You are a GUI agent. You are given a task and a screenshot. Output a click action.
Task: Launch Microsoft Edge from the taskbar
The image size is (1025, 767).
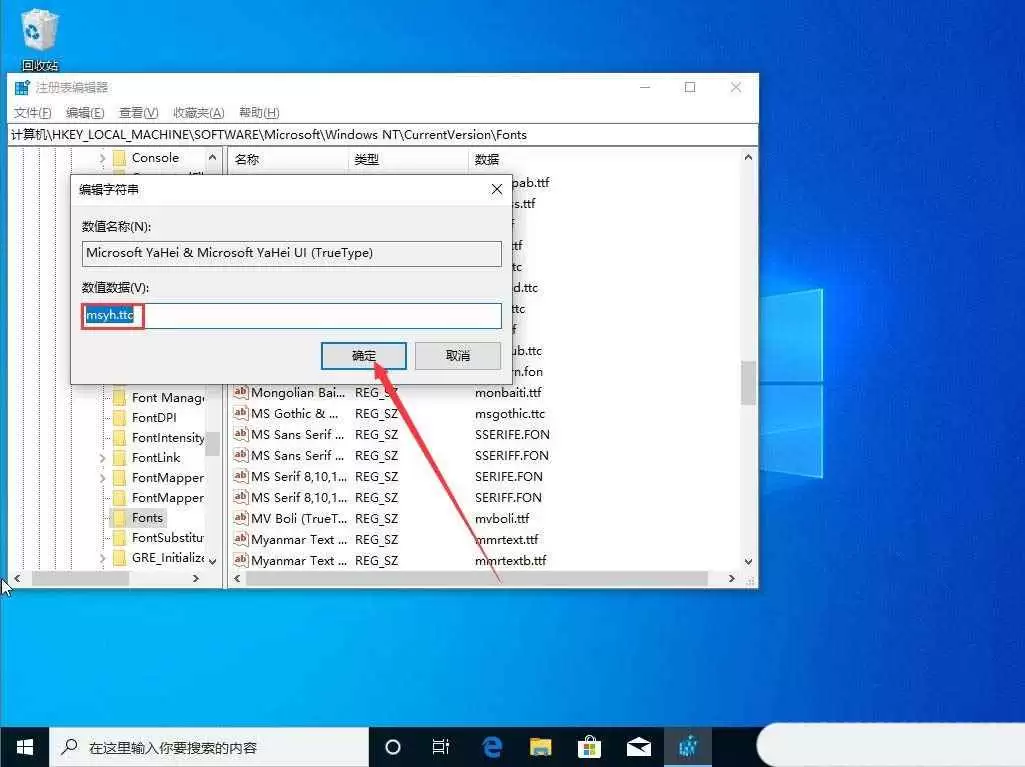point(491,746)
